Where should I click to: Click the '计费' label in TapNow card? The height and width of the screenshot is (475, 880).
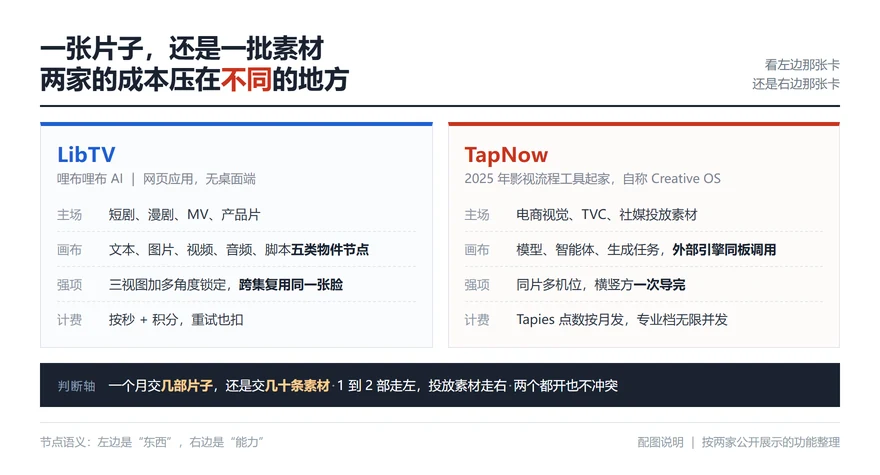477,320
